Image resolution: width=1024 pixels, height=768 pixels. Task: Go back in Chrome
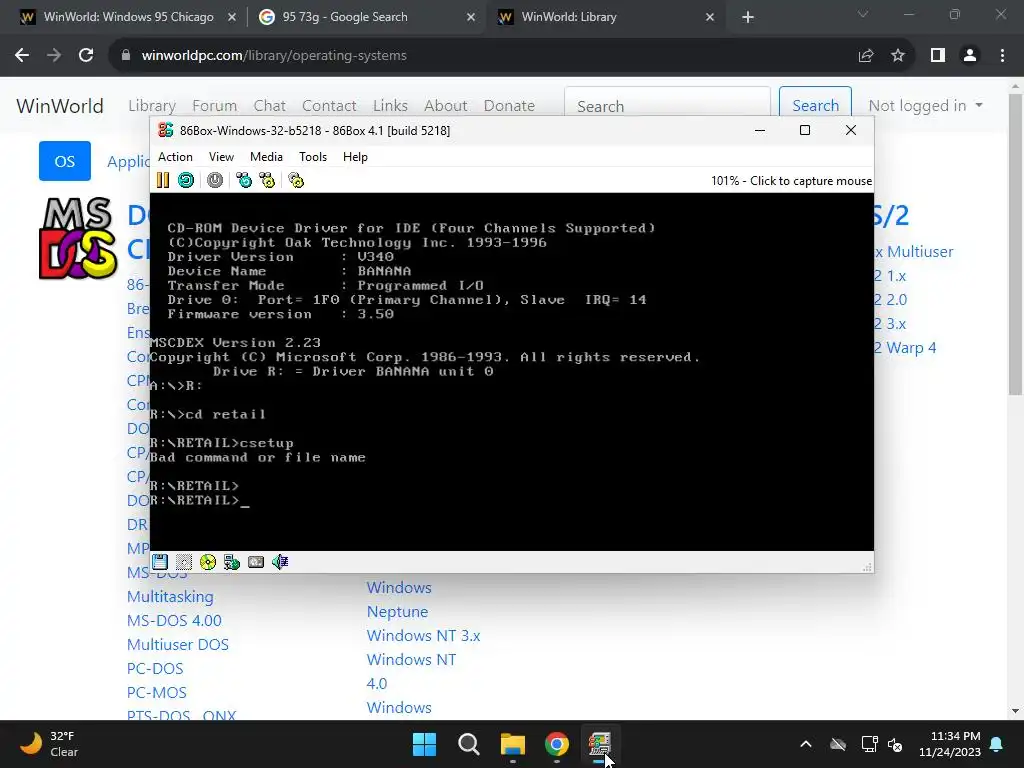tap(22, 56)
